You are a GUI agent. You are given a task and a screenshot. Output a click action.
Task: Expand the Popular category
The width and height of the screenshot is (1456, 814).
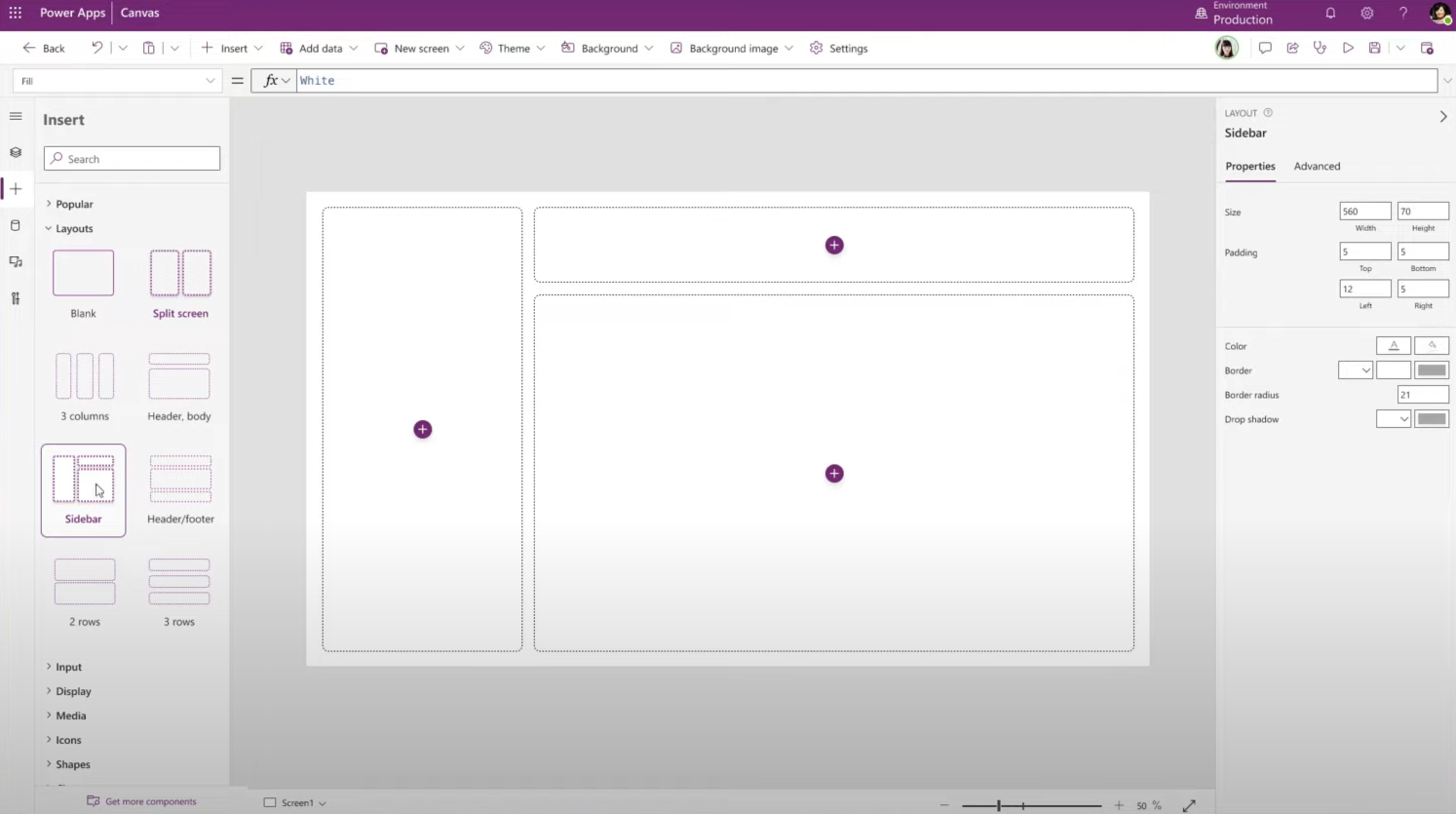[74, 204]
